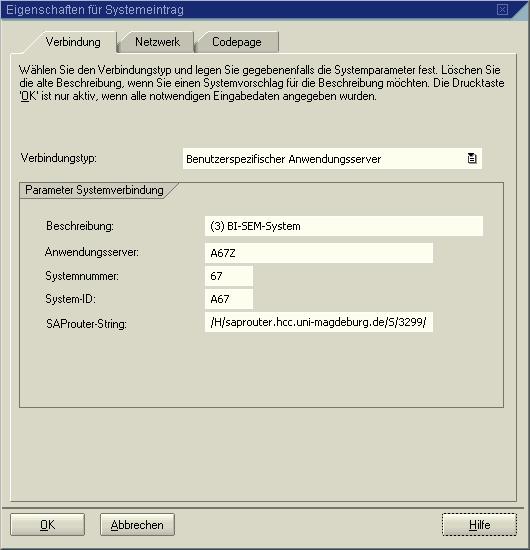The height and width of the screenshot is (550, 530).
Task: Open the Codepage tab
Action: click(236, 42)
